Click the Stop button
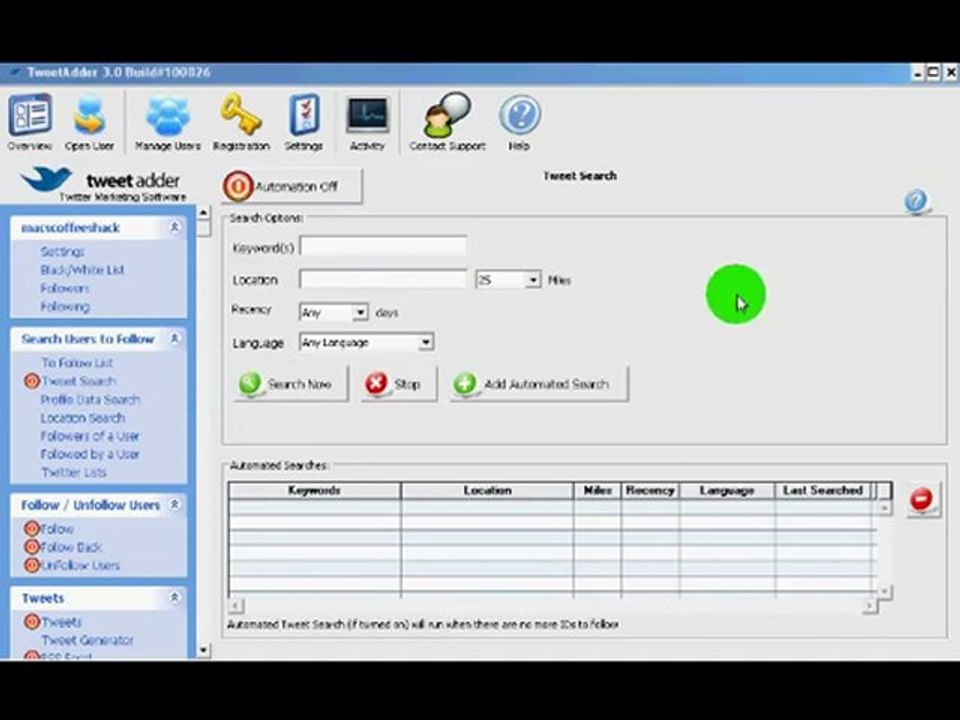Image resolution: width=960 pixels, height=720 pixels. tap(399, 384)
